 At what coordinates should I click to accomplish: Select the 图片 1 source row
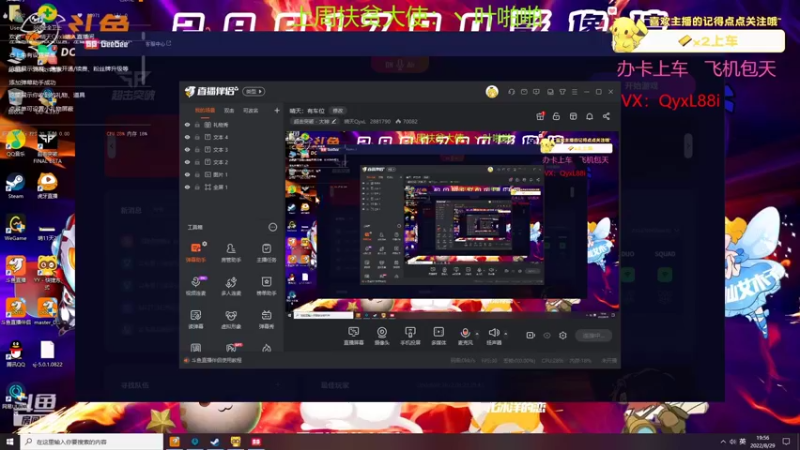click(232, 174)
